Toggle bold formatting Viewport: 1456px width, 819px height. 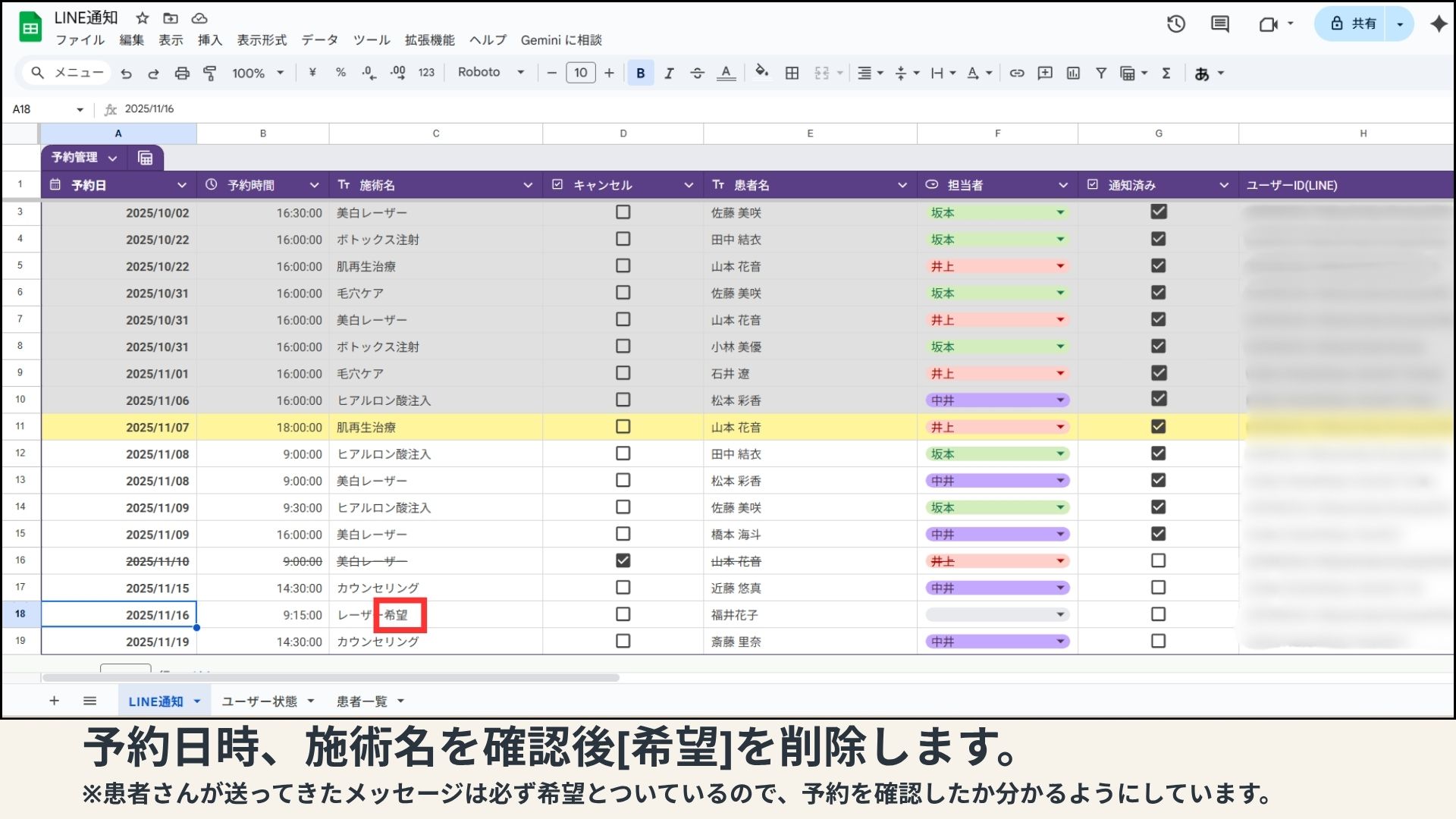pyautogui.click(x=640, y=73)
